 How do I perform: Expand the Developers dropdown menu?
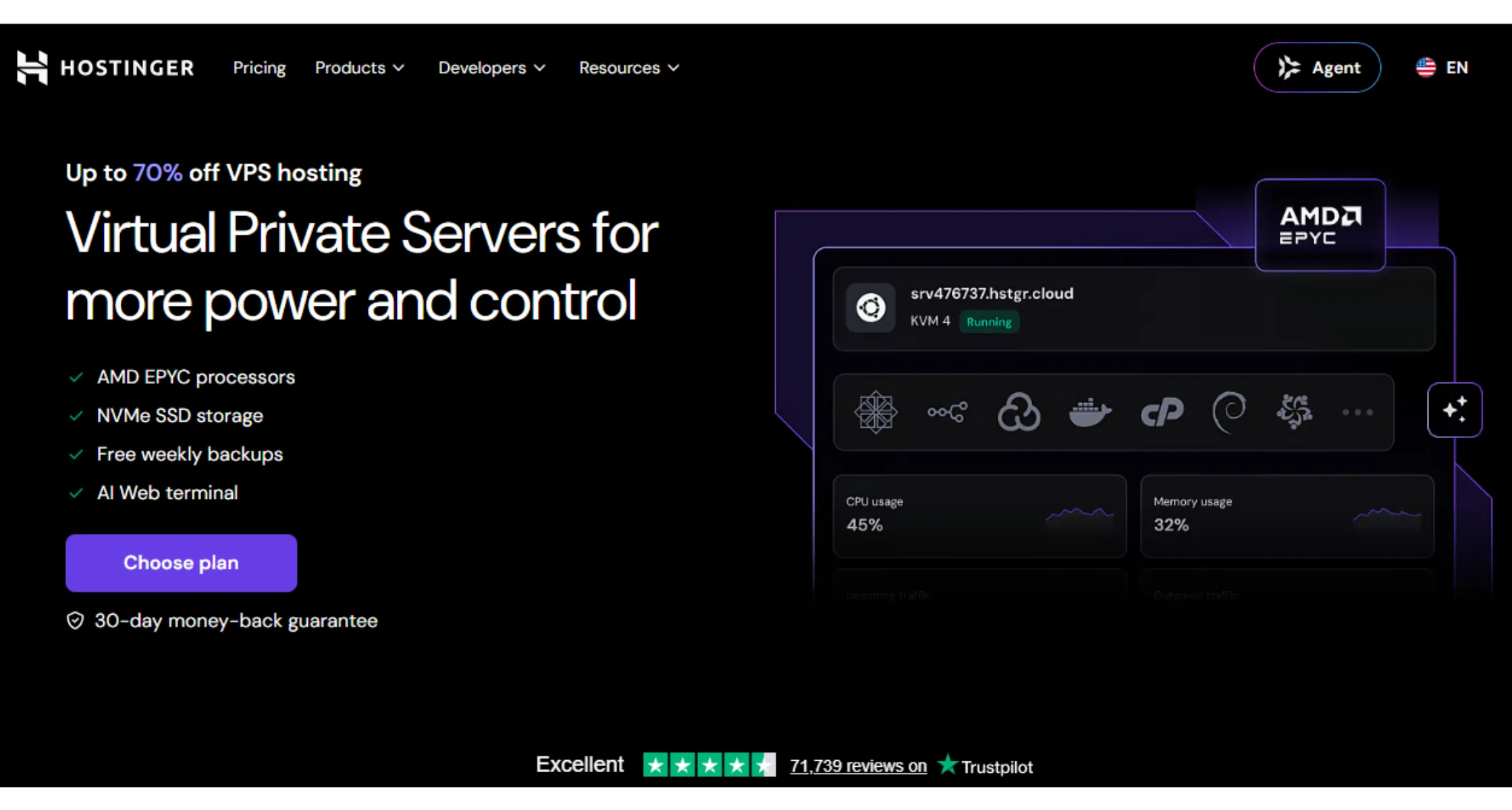point(491,67)
